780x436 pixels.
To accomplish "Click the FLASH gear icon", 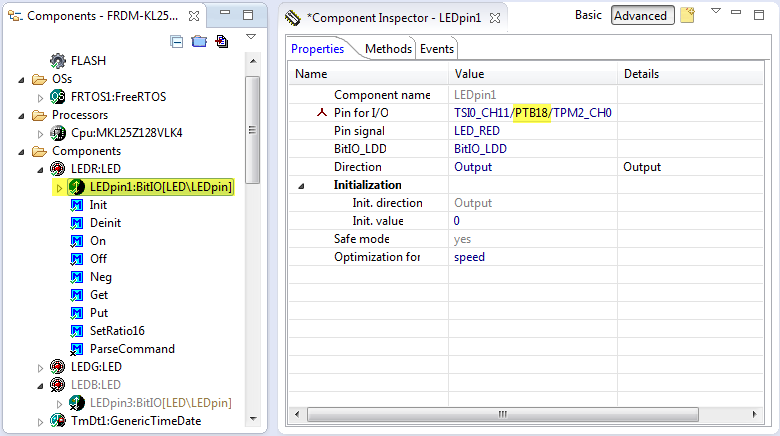I will pyautogui.click(x=58, y=61).
